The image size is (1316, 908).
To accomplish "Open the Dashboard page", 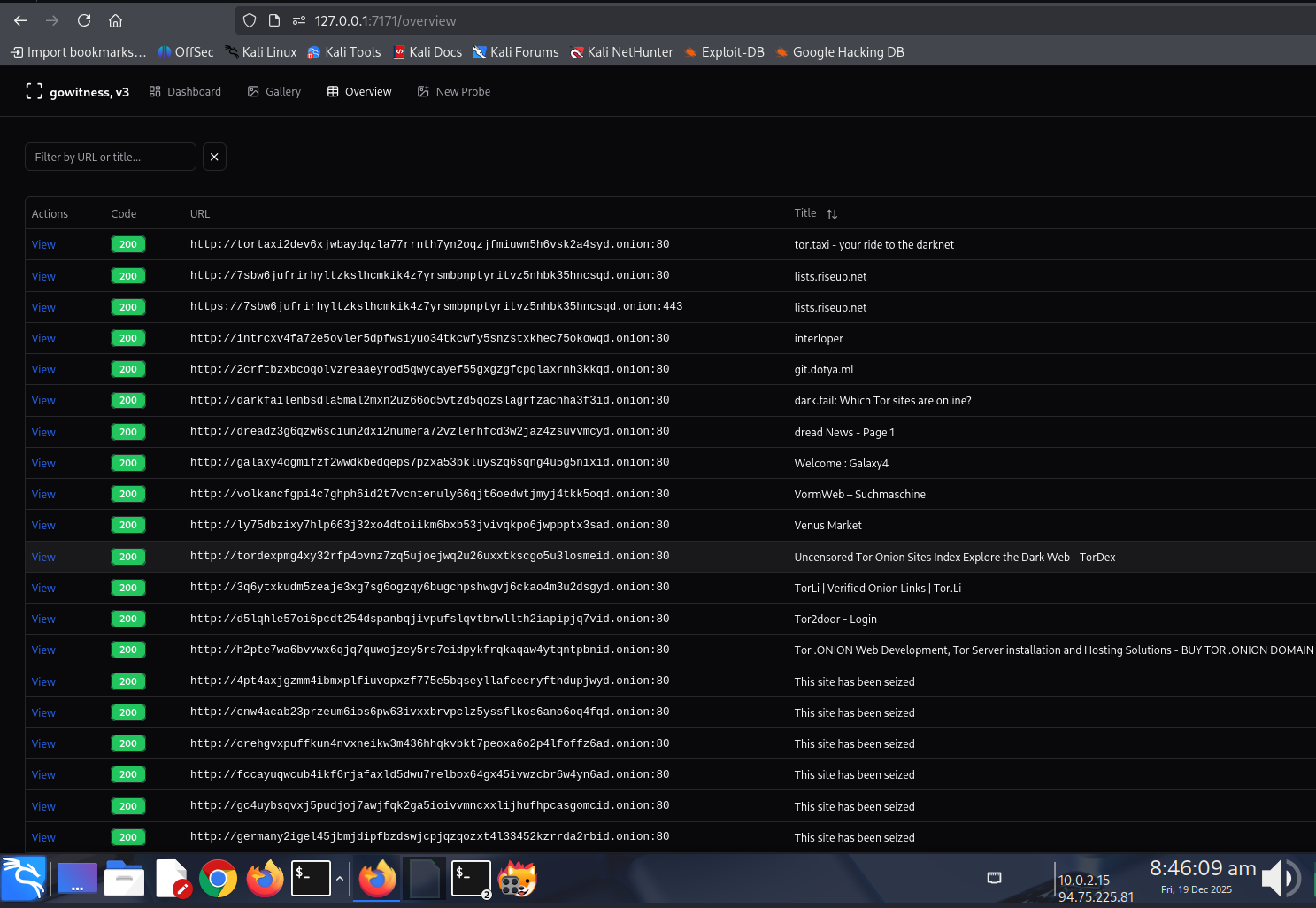I will (185, 91).
